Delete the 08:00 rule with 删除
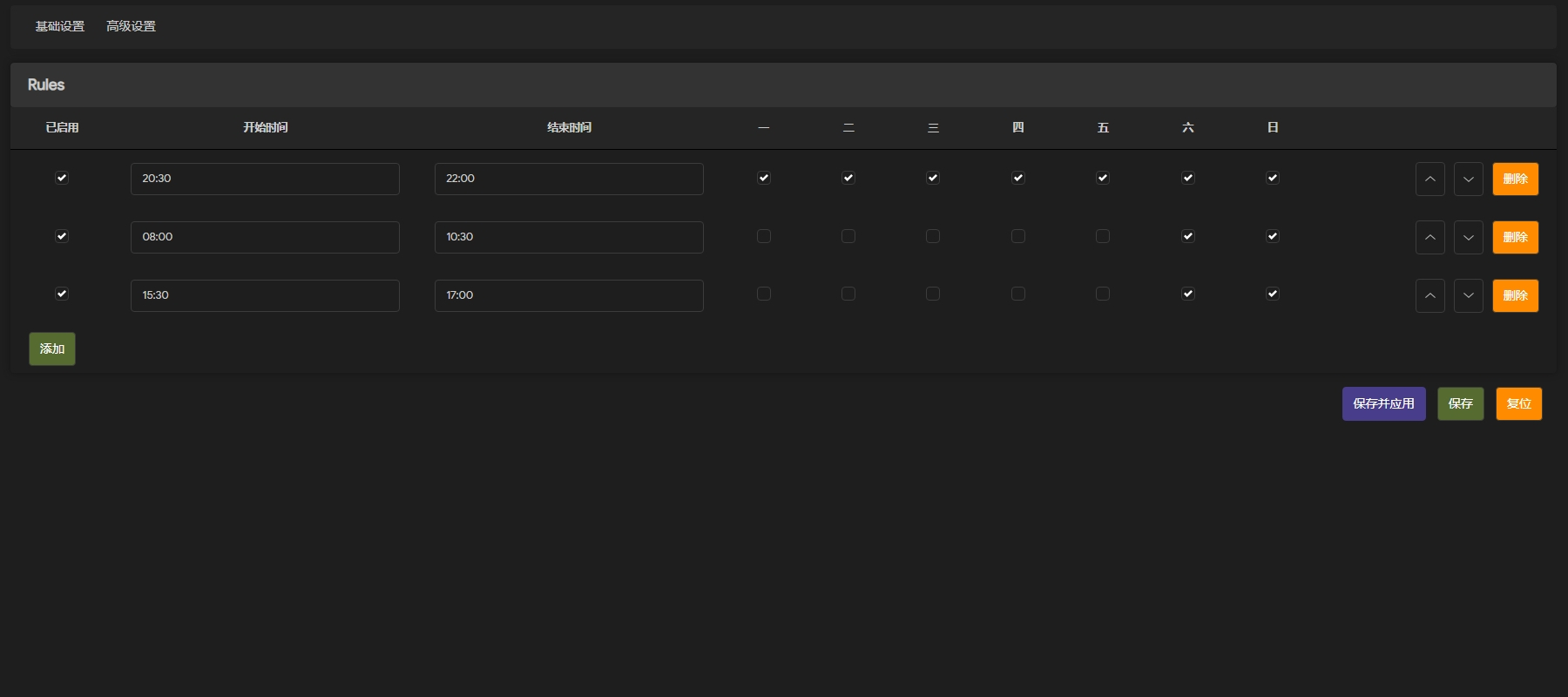 pyautogui.click(x=1515, y=238)
